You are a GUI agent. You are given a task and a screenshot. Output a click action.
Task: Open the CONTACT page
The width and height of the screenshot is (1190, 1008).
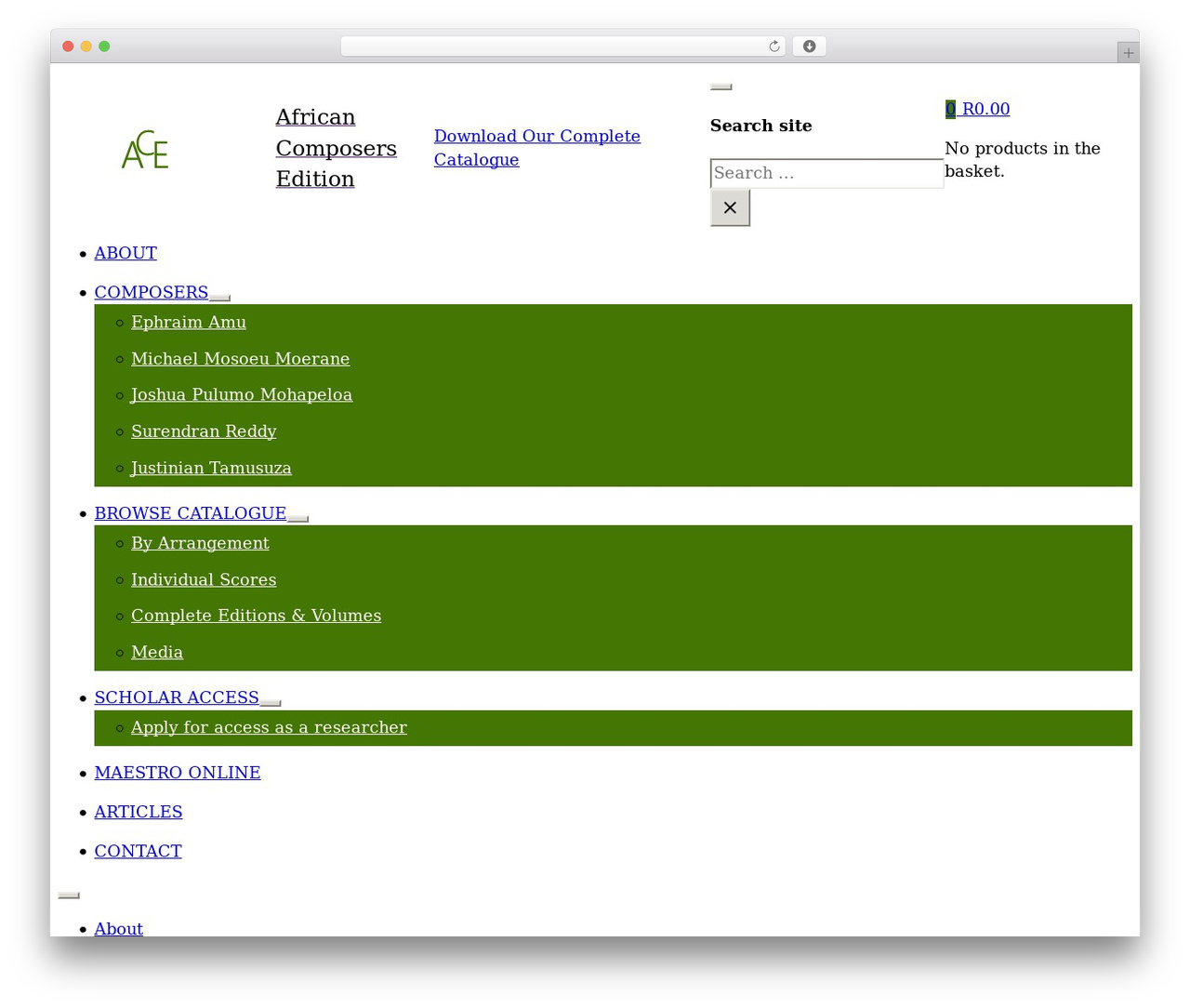138,851
